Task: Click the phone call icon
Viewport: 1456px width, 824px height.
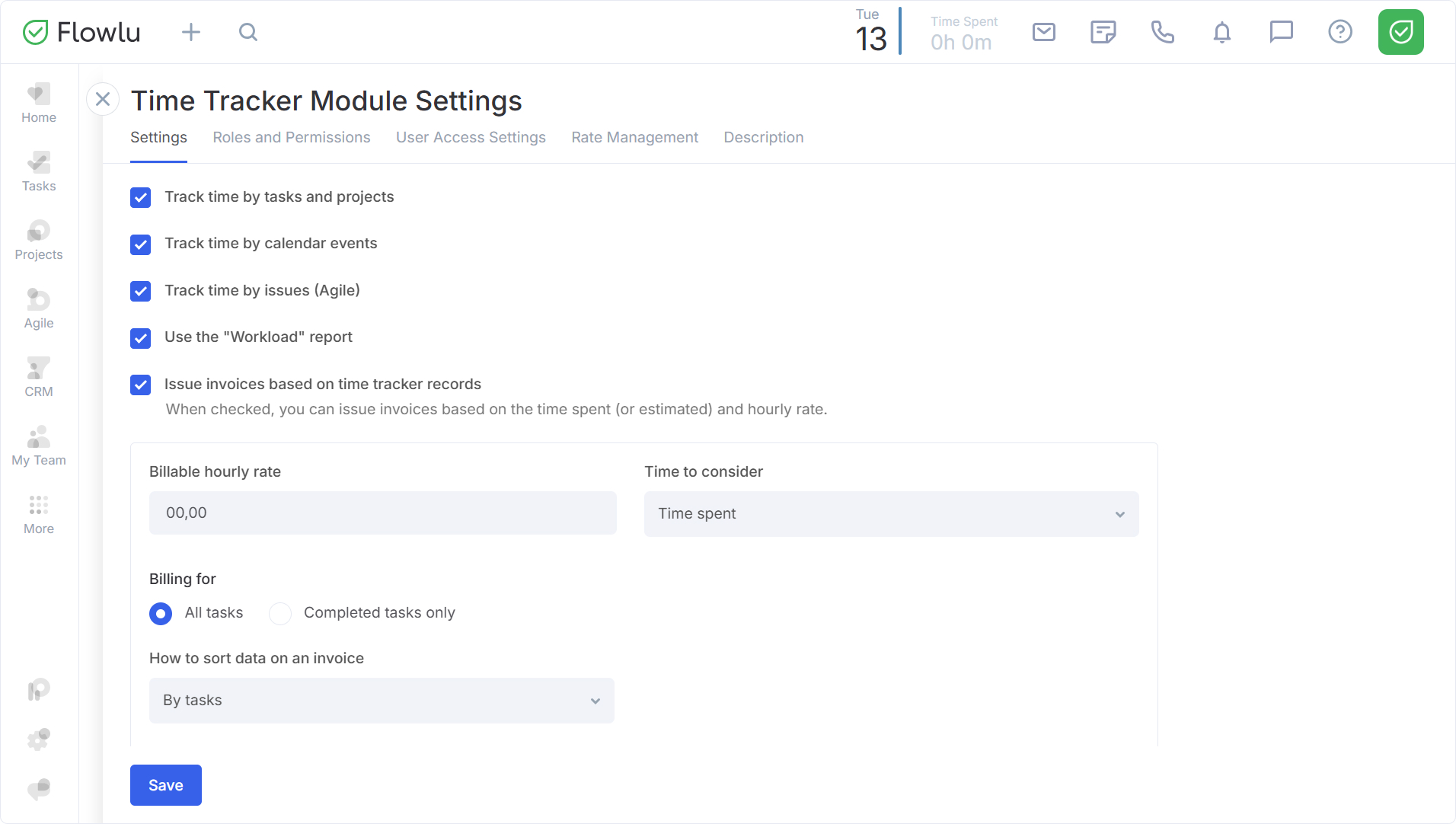Action: 1162,32
